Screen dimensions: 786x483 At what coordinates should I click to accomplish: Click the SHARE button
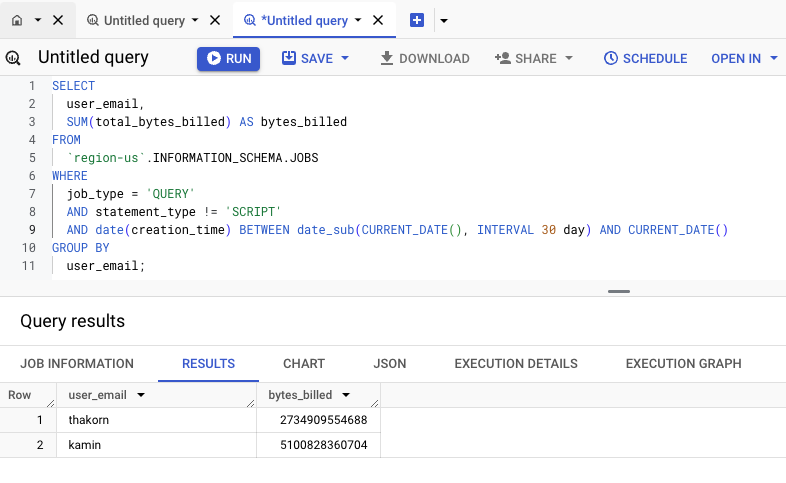pos(526,59)
